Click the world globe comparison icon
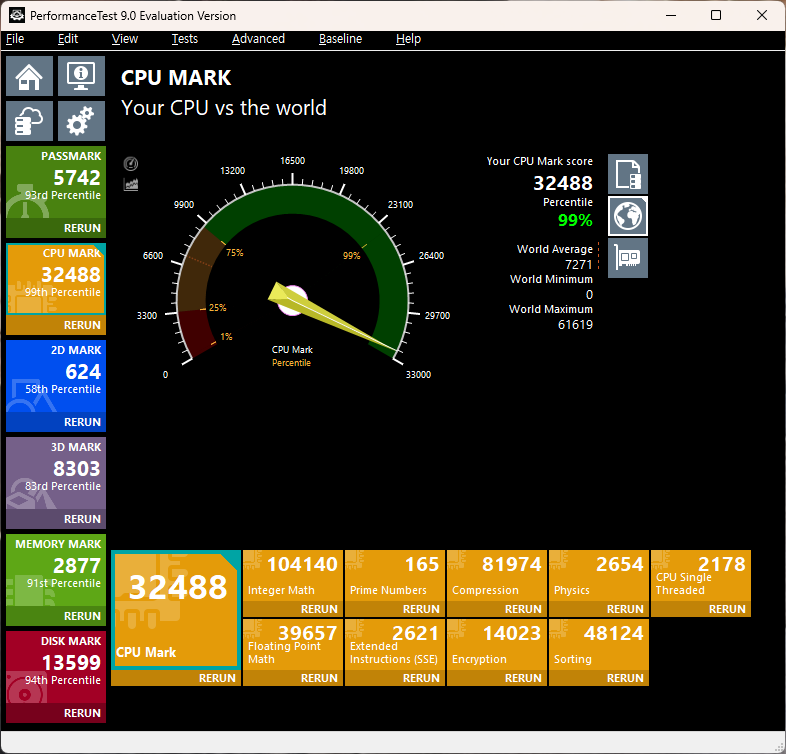This screenshot has height=754, width=786. [x=628, y=216]
